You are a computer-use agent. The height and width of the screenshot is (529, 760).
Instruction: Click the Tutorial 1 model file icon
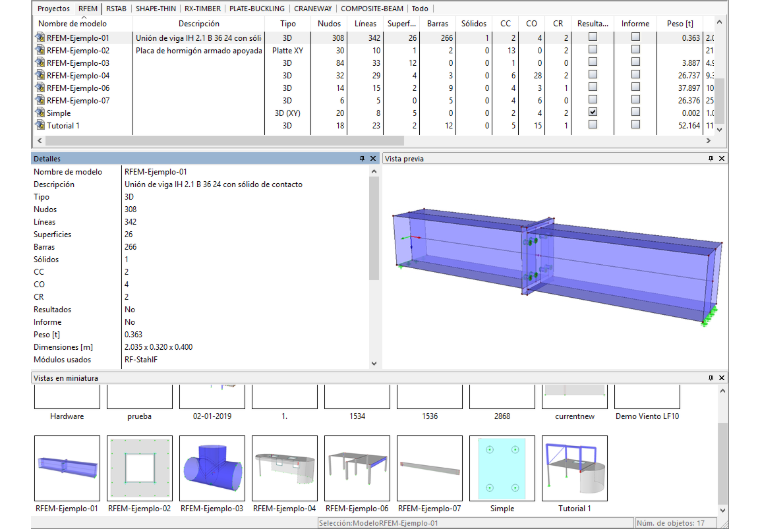(x=40, y=125)
